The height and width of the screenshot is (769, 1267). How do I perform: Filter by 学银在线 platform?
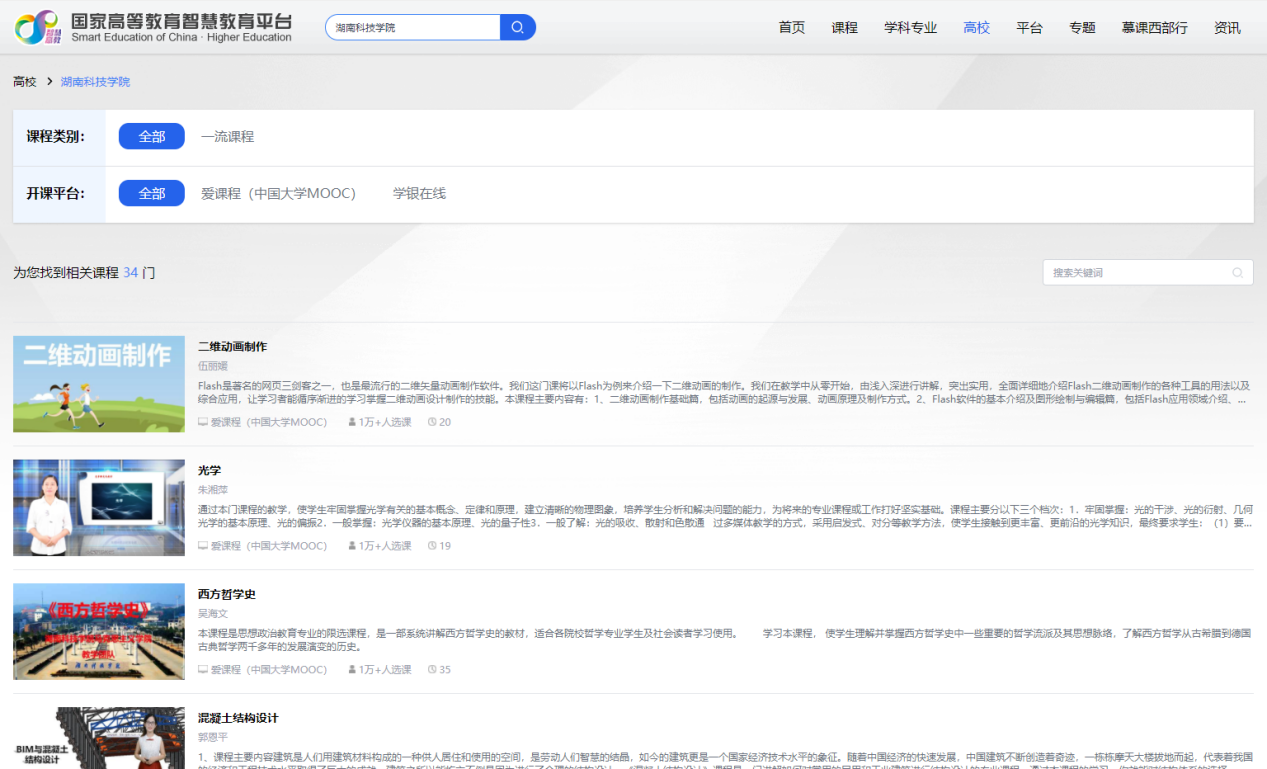[419, 193]
